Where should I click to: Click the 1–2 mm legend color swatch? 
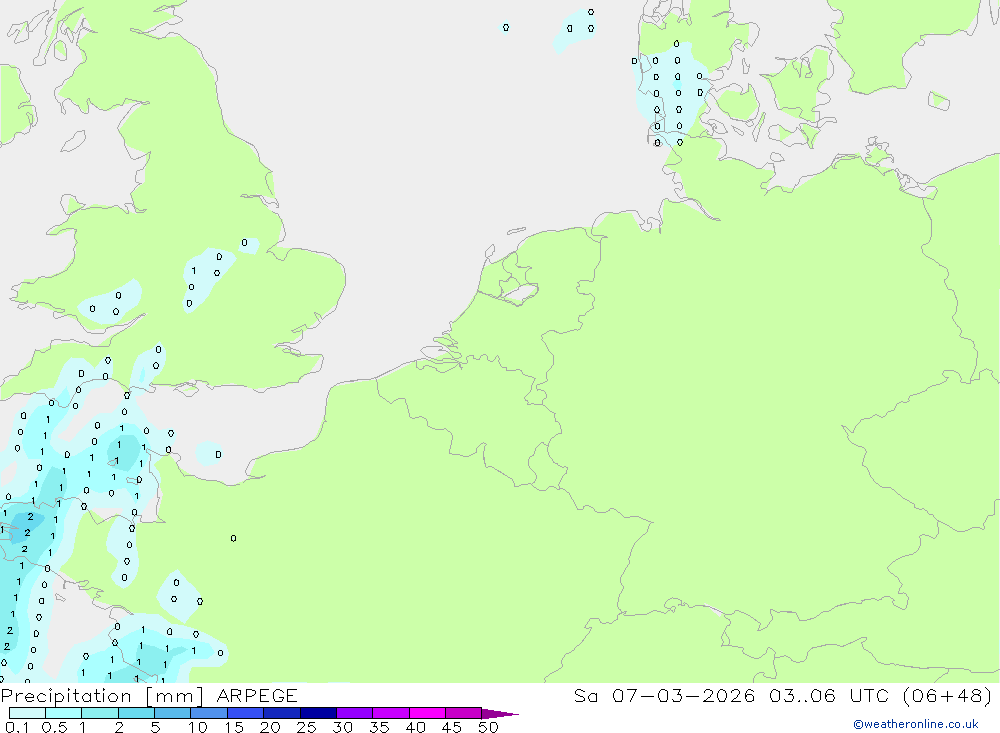pos(100,713)
